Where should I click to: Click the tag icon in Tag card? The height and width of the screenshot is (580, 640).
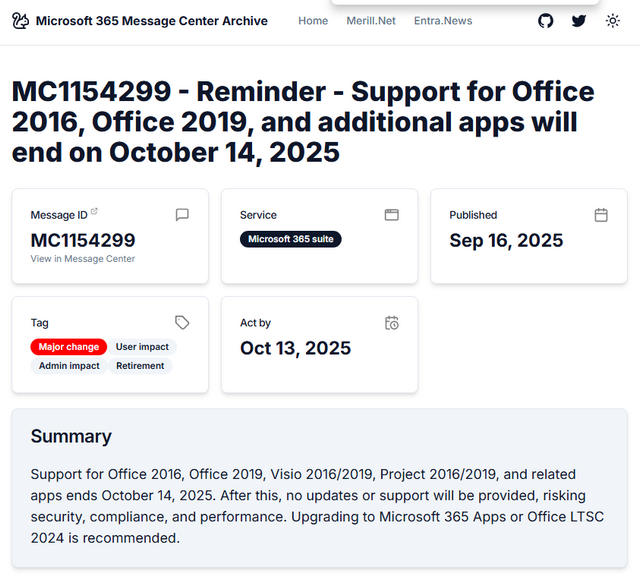pyautogui.click(x=182, y=322)
